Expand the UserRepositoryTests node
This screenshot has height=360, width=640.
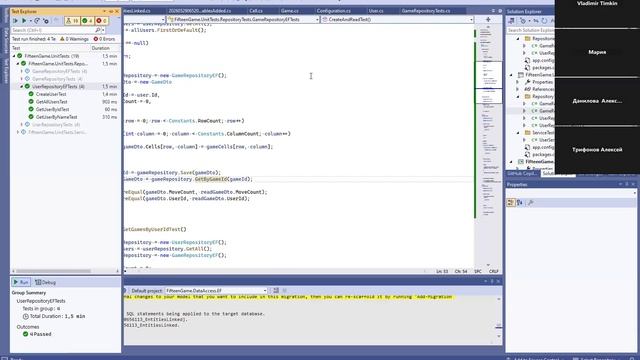22,124
